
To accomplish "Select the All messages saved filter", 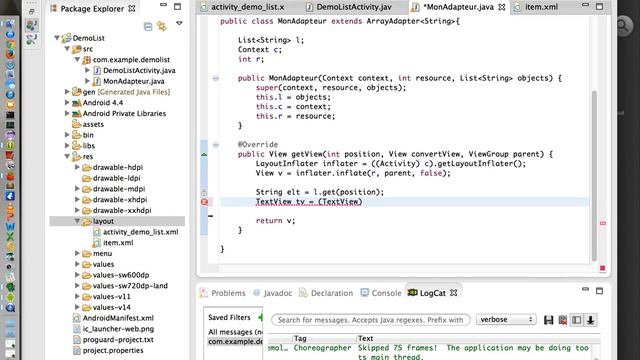I will click(235, 332).
